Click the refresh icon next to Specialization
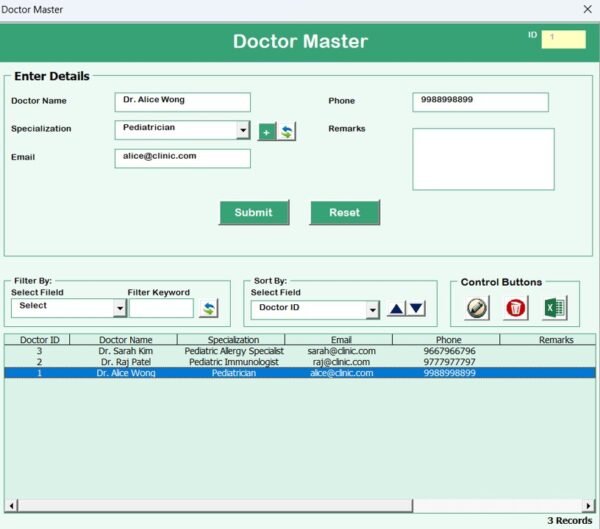The width and height of the screenshot is (600, 529). tap(287, 132)
